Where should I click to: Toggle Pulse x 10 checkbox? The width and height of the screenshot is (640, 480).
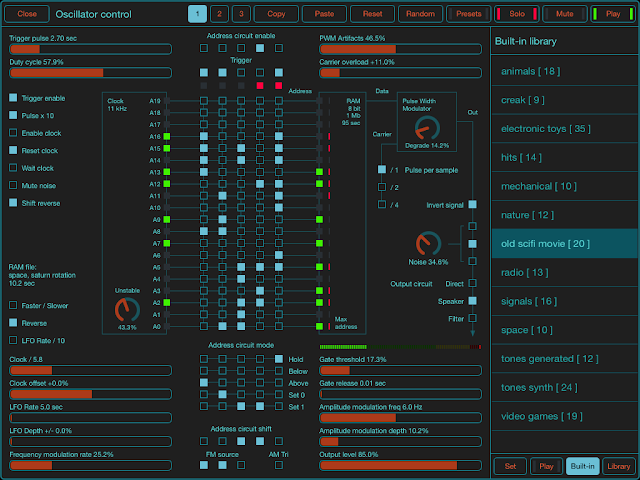point(13,115)
